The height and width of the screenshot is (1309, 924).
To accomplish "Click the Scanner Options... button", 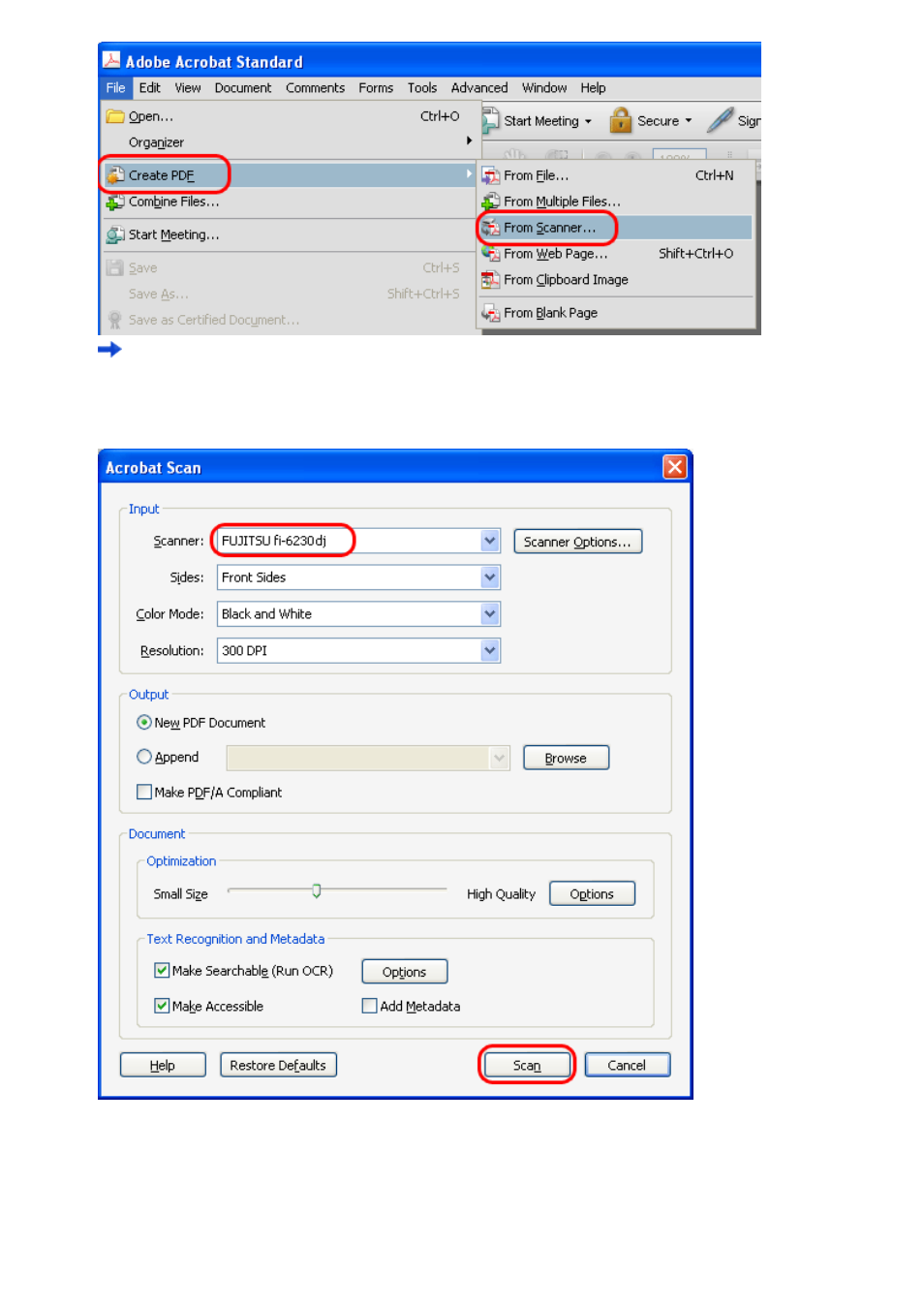I will [578, 542].
